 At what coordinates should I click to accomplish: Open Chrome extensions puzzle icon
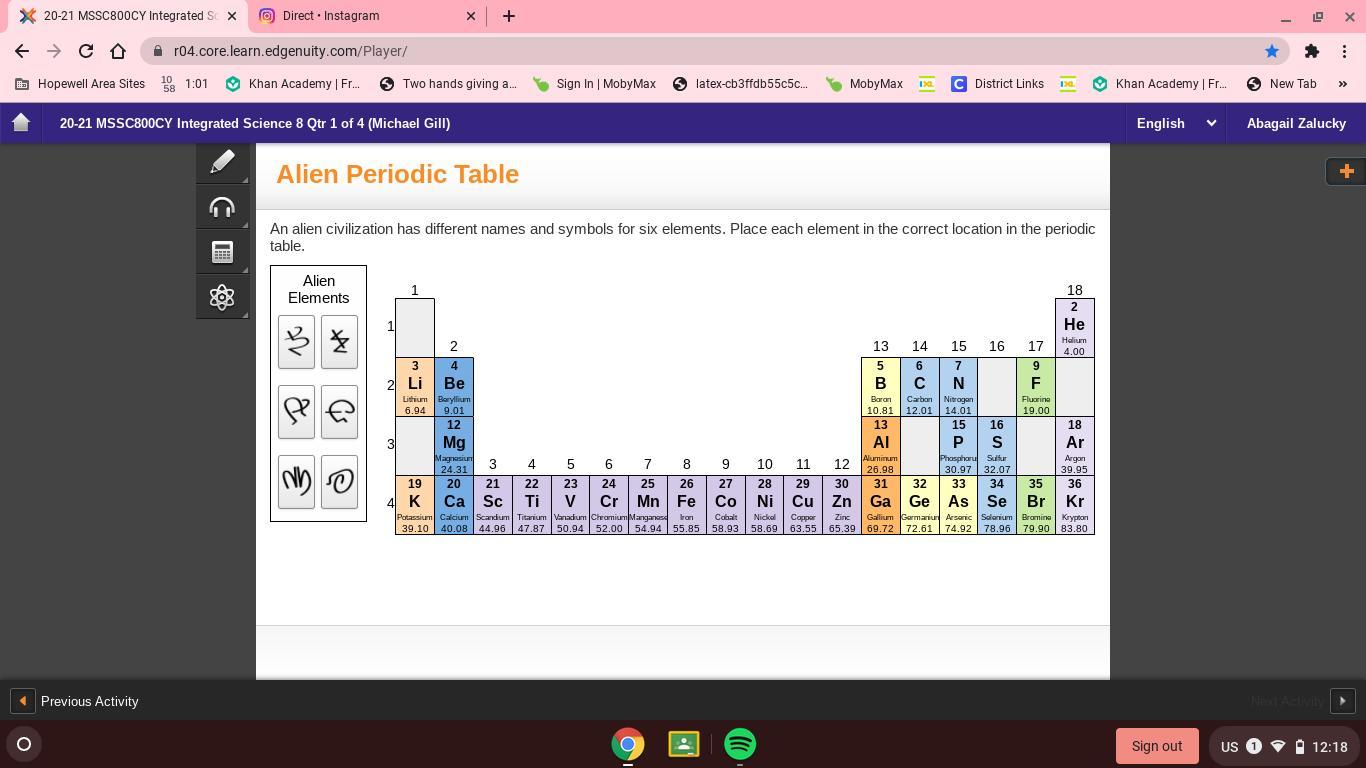tap(1311, 51)
